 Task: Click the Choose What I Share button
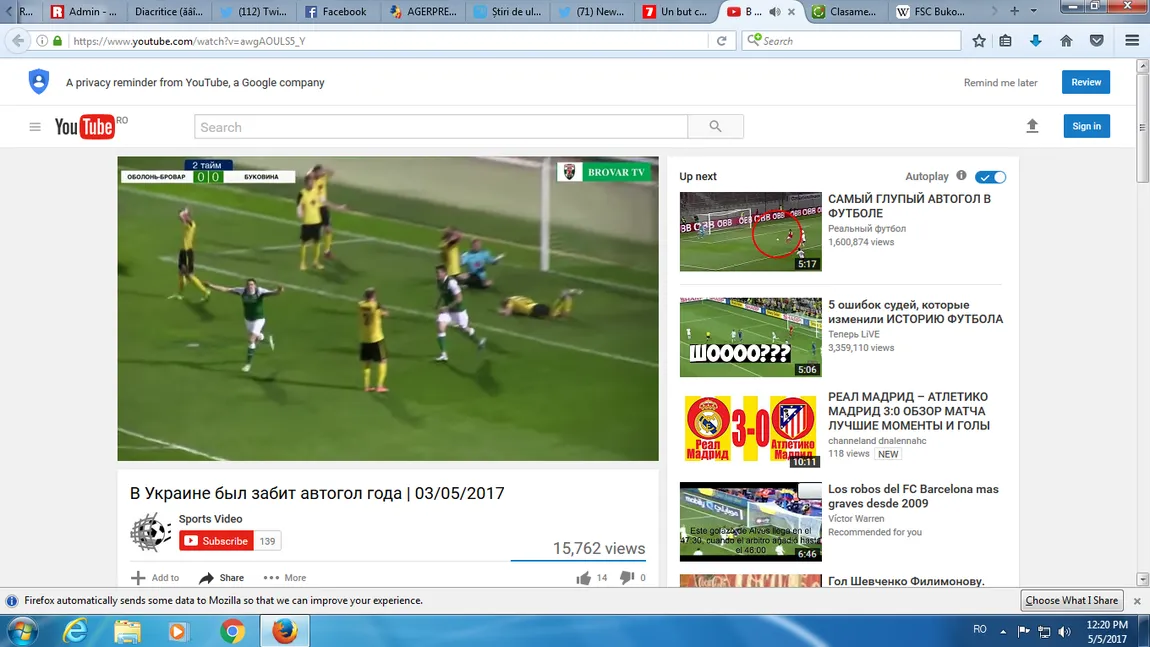tap(1072, 600)
